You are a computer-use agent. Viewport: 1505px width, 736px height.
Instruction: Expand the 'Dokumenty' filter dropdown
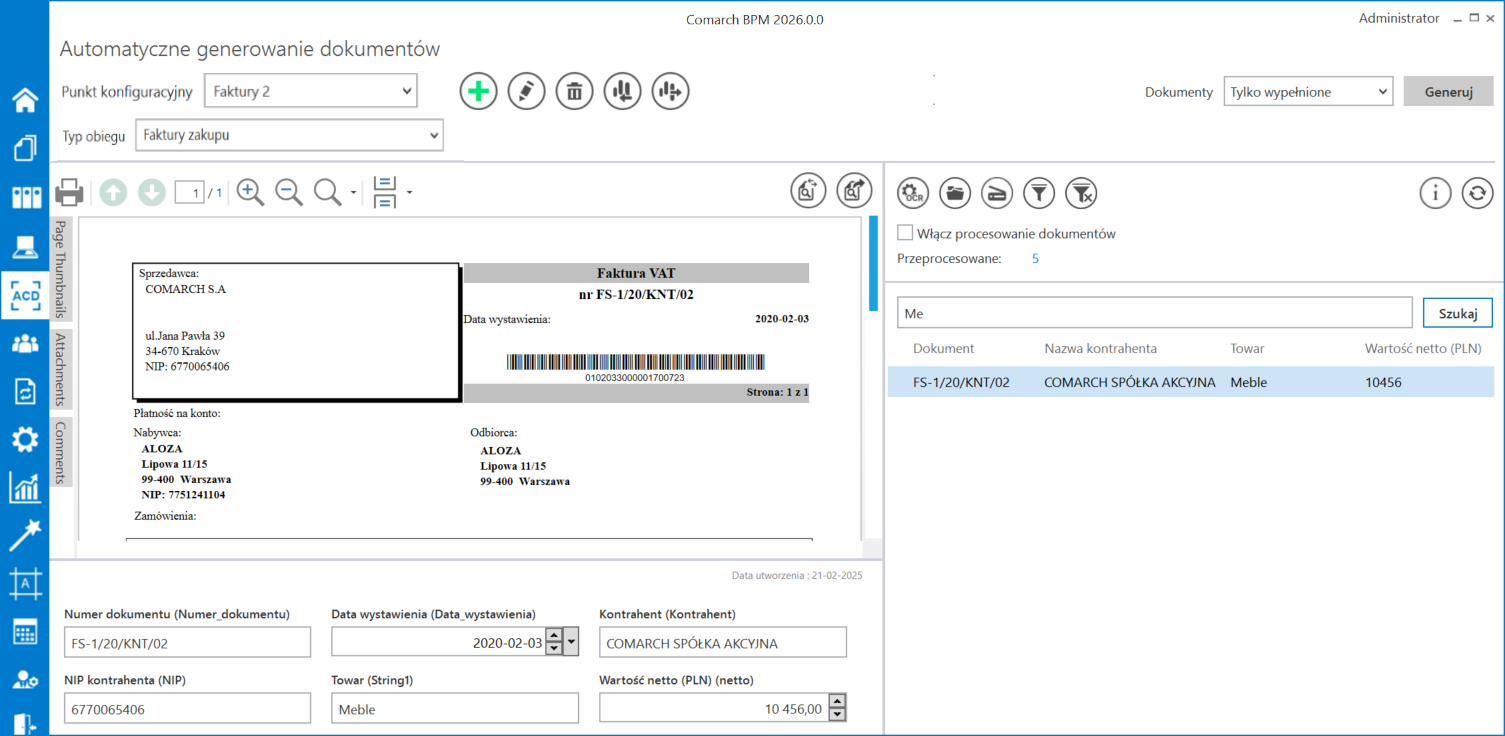(x=1308, y=92)
